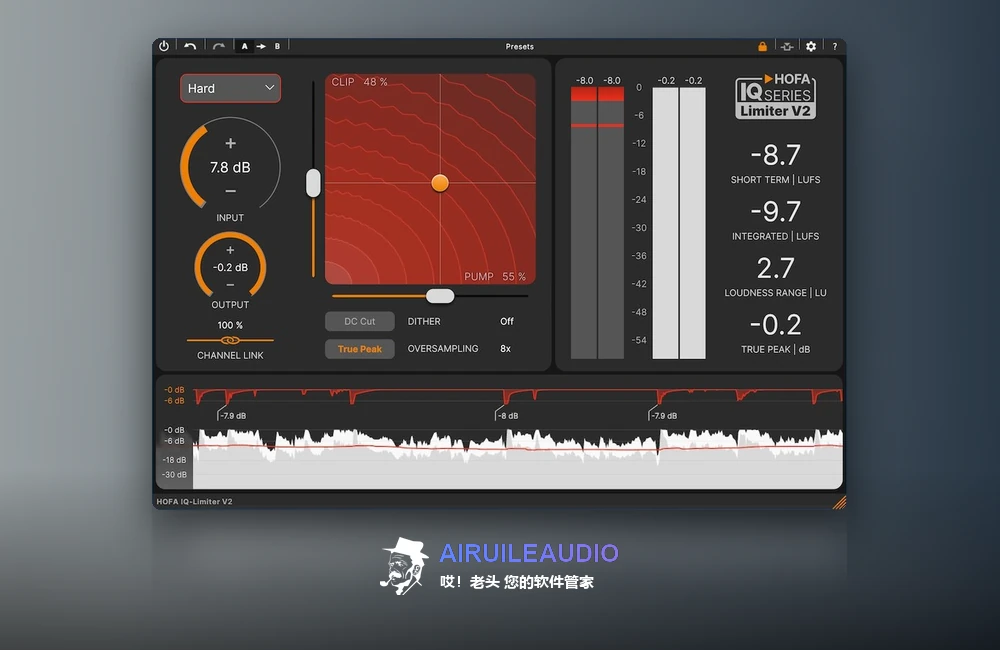Toggle the orange lock icon

click(x=762, y=46)
